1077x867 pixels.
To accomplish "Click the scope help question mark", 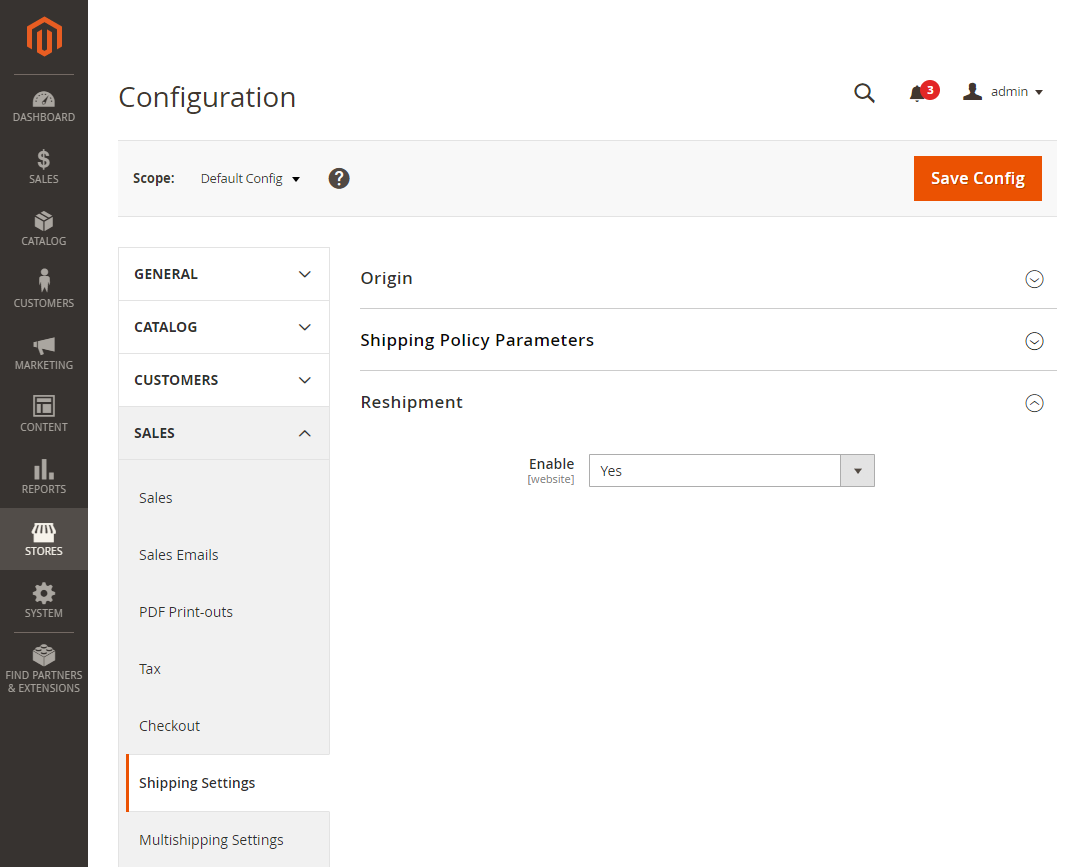I will click(x=339, y=179).
